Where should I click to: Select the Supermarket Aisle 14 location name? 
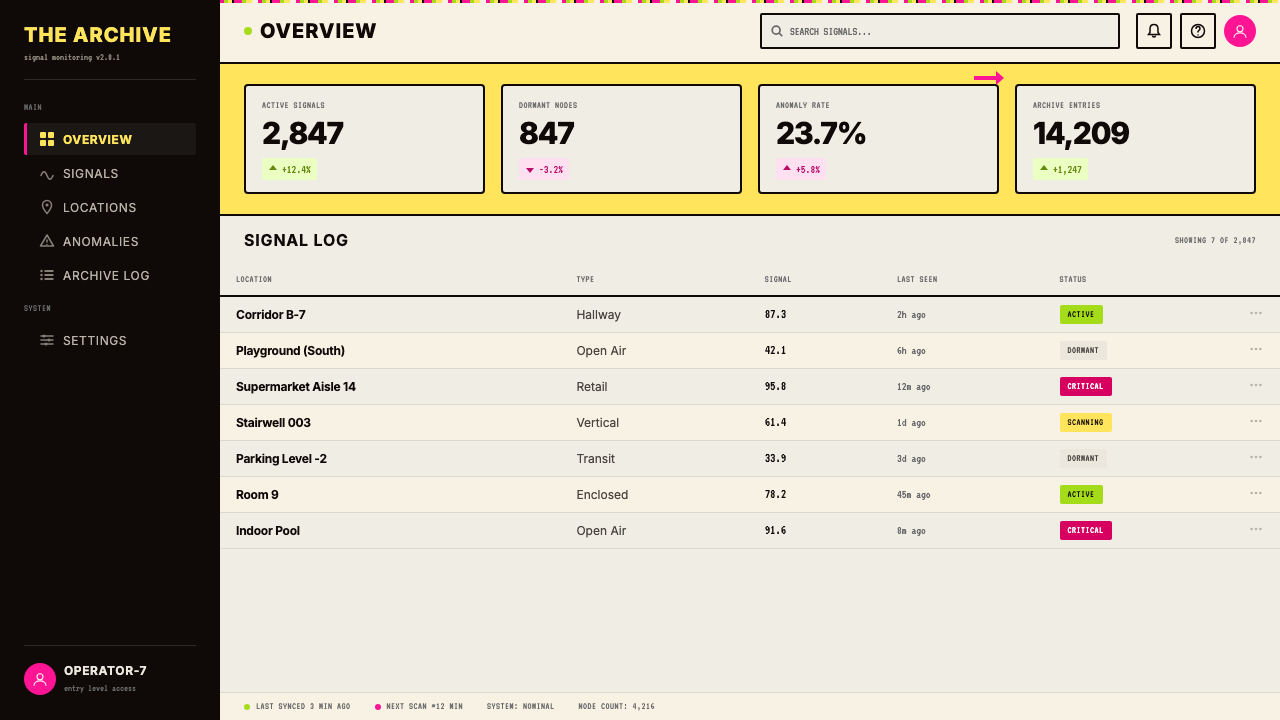pos(296,386)
